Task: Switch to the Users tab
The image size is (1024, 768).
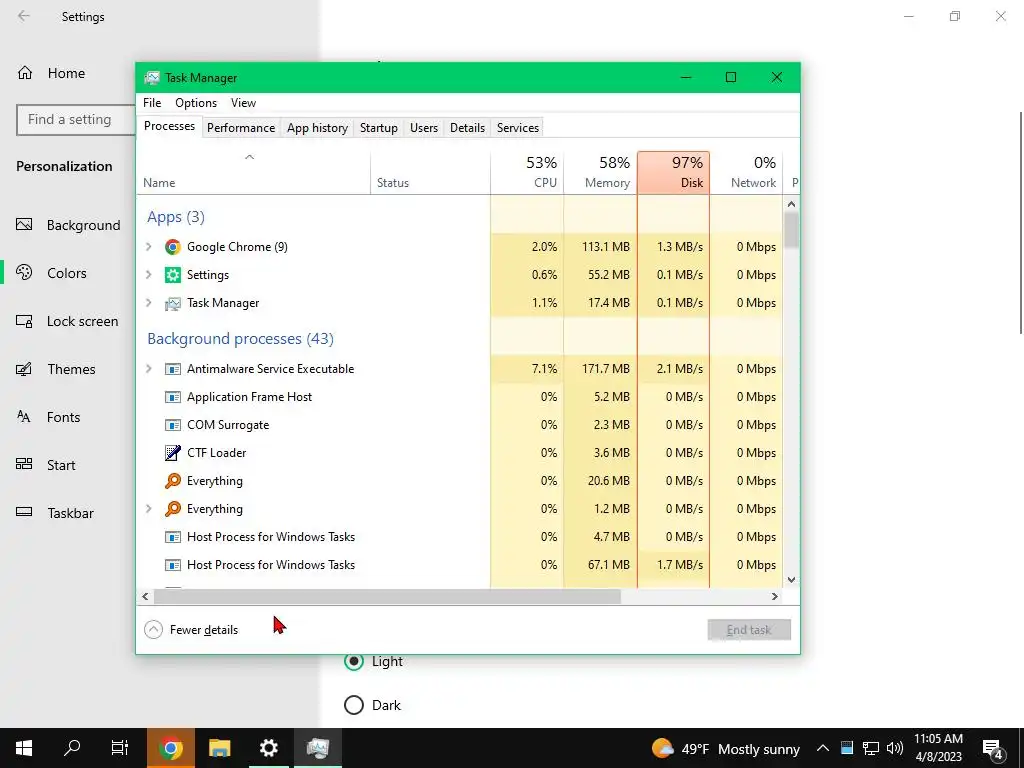Action: click(x=424, y=128)
